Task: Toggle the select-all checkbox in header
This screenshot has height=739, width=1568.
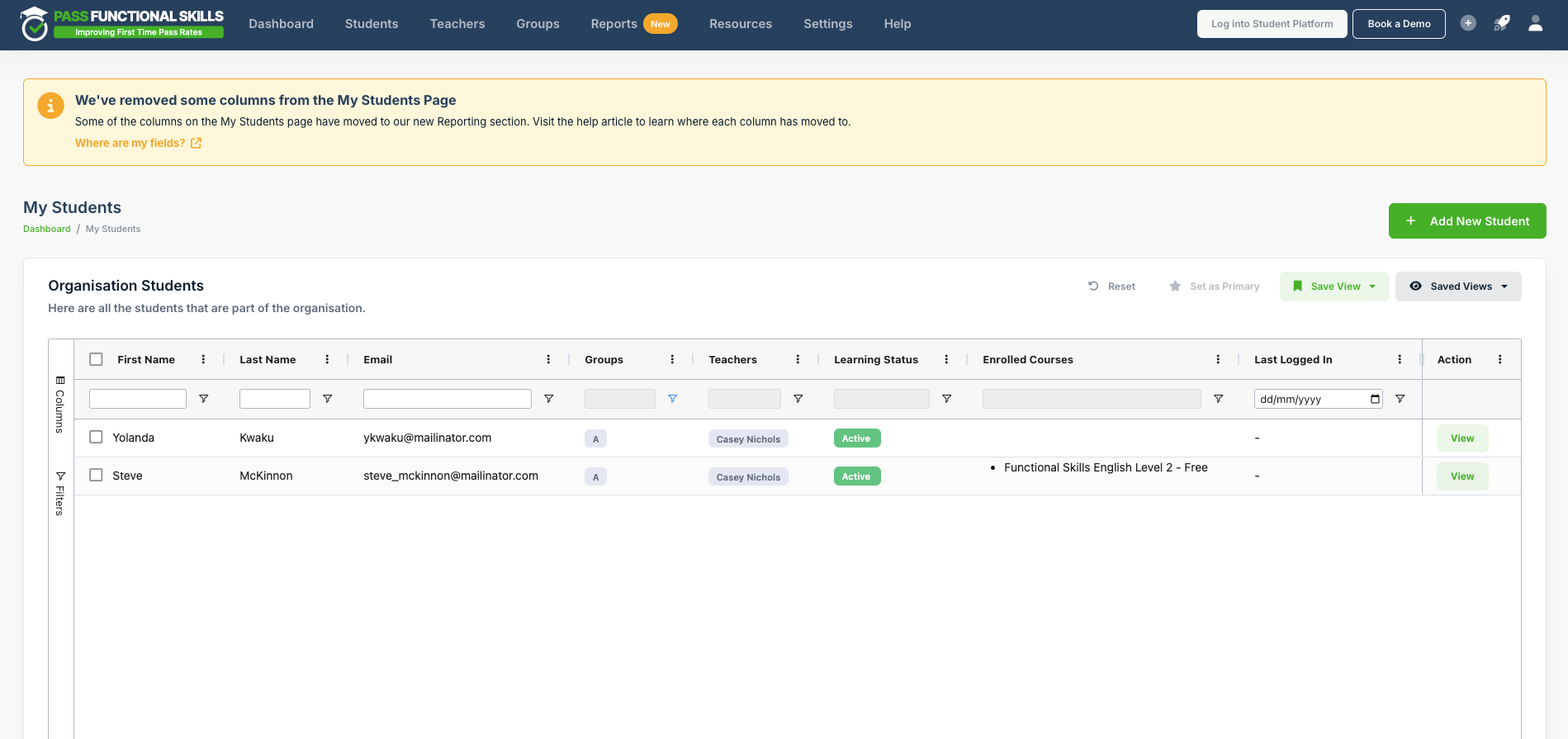Action: [96, 359]
